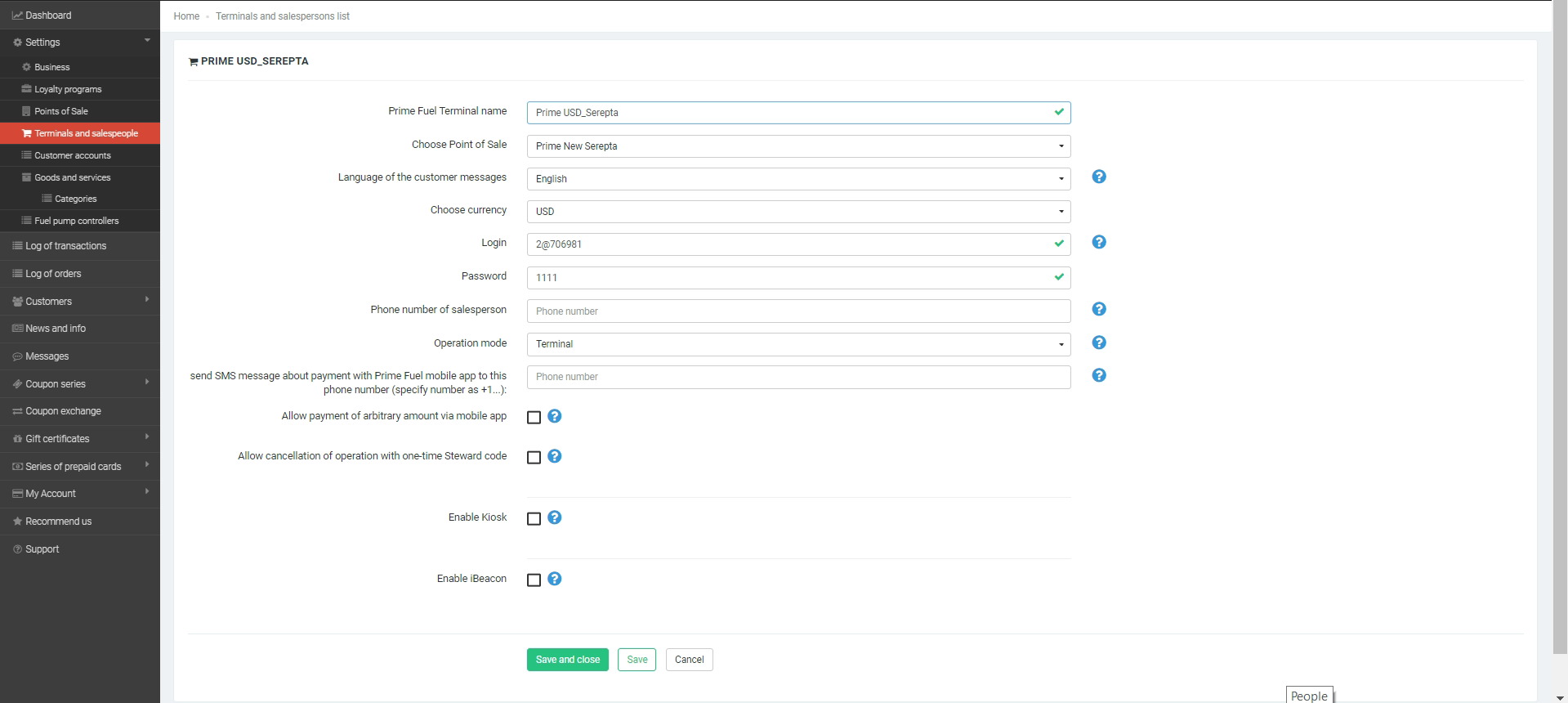
Task: Open the Operation mode dropdown
Action: click(798, 344)
